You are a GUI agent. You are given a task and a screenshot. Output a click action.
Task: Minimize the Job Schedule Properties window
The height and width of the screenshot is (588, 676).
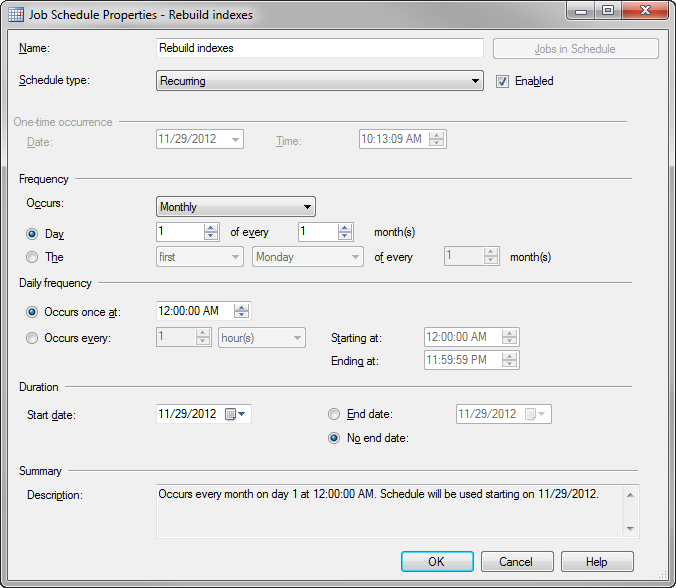pos(581,11)
